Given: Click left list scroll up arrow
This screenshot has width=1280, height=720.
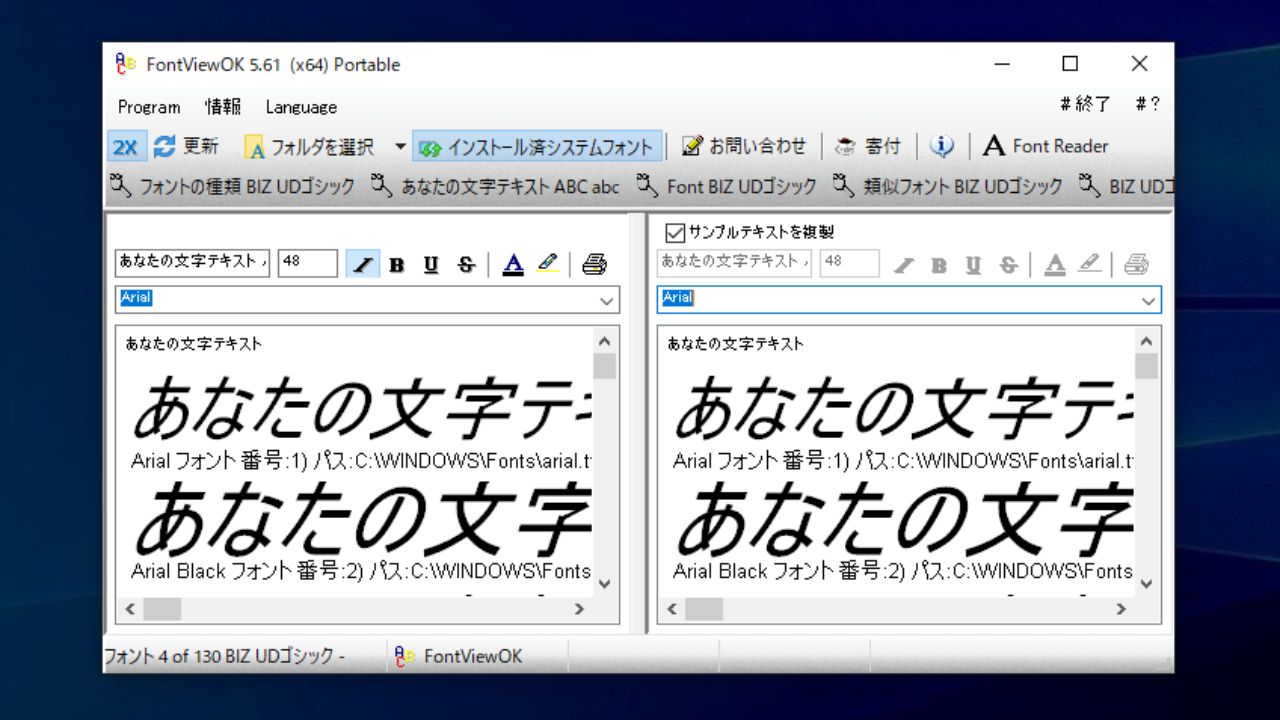Looking at the screenshot, I should 604,341.
